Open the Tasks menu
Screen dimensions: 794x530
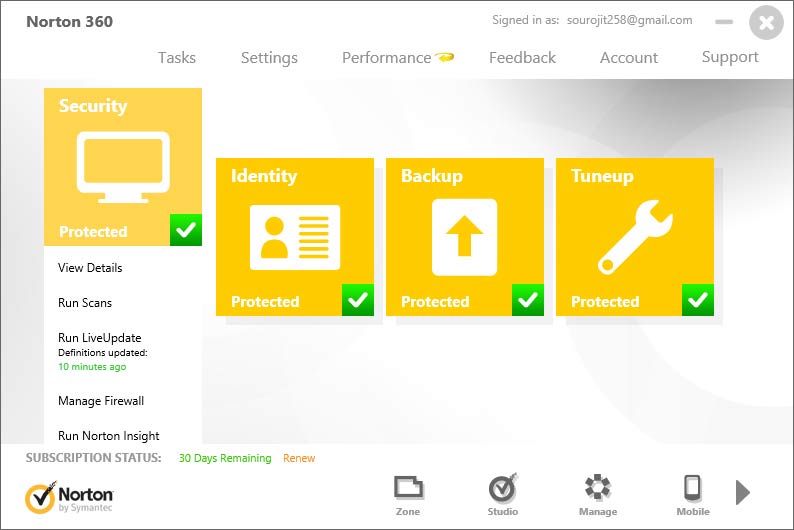[177, 58]
